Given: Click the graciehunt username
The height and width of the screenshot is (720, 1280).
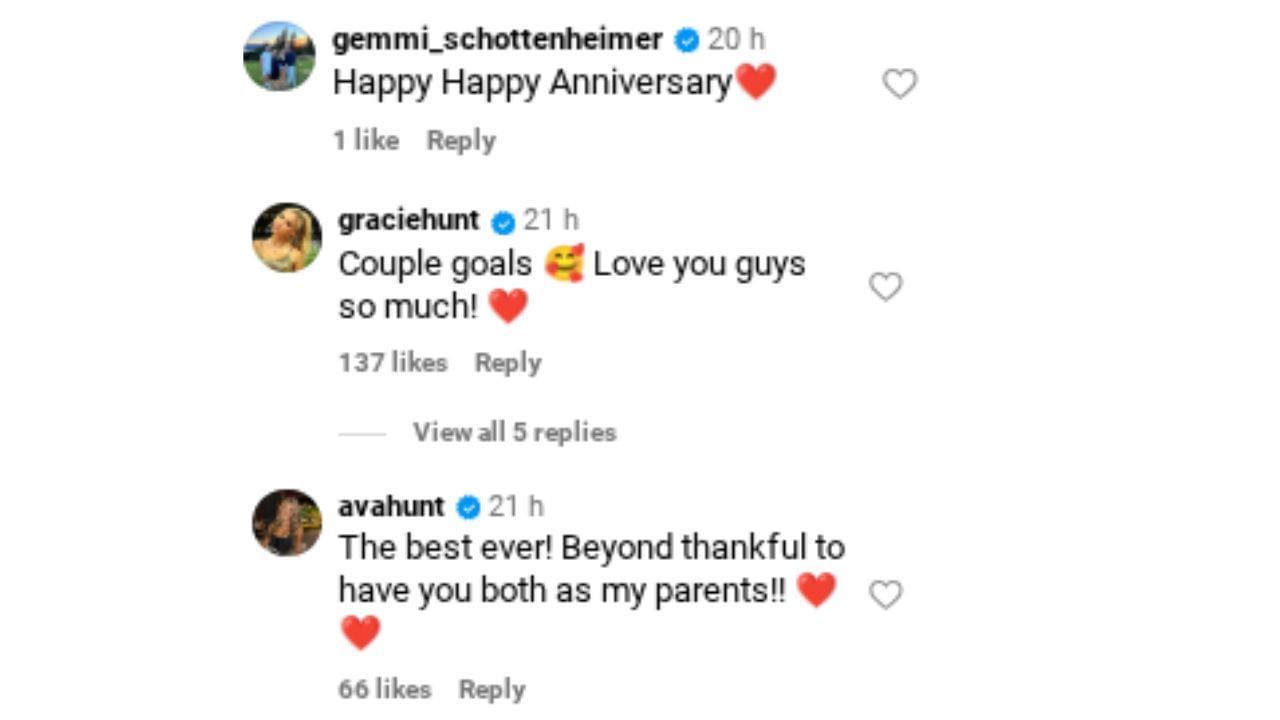Looking at the screenshot, I should pos(409,220).
